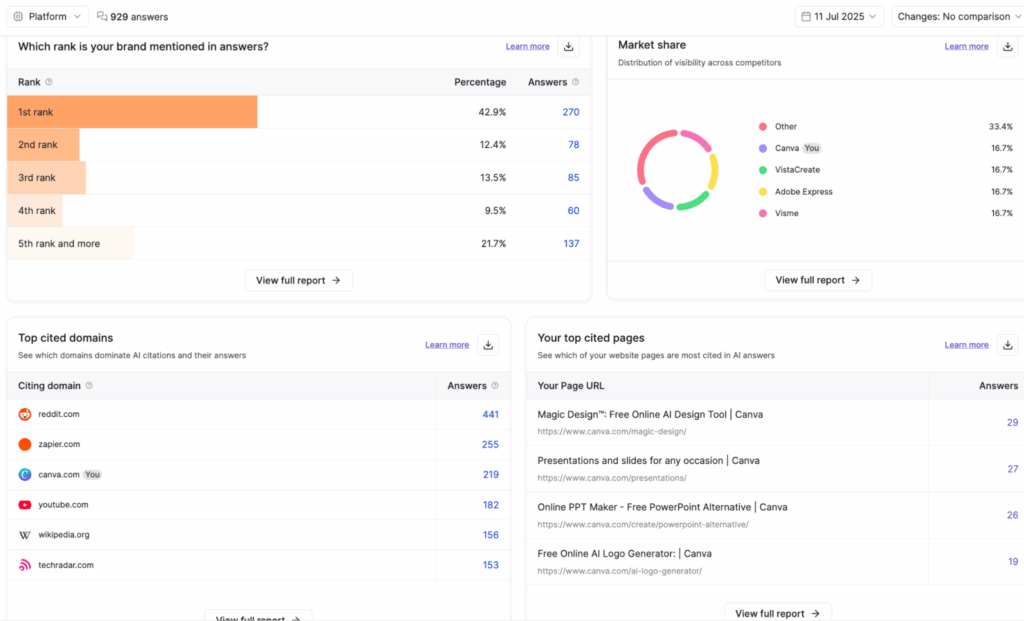Click the canva.com favicon
The height and width of the screenshot is (621, 1024).
click(25, 475)
